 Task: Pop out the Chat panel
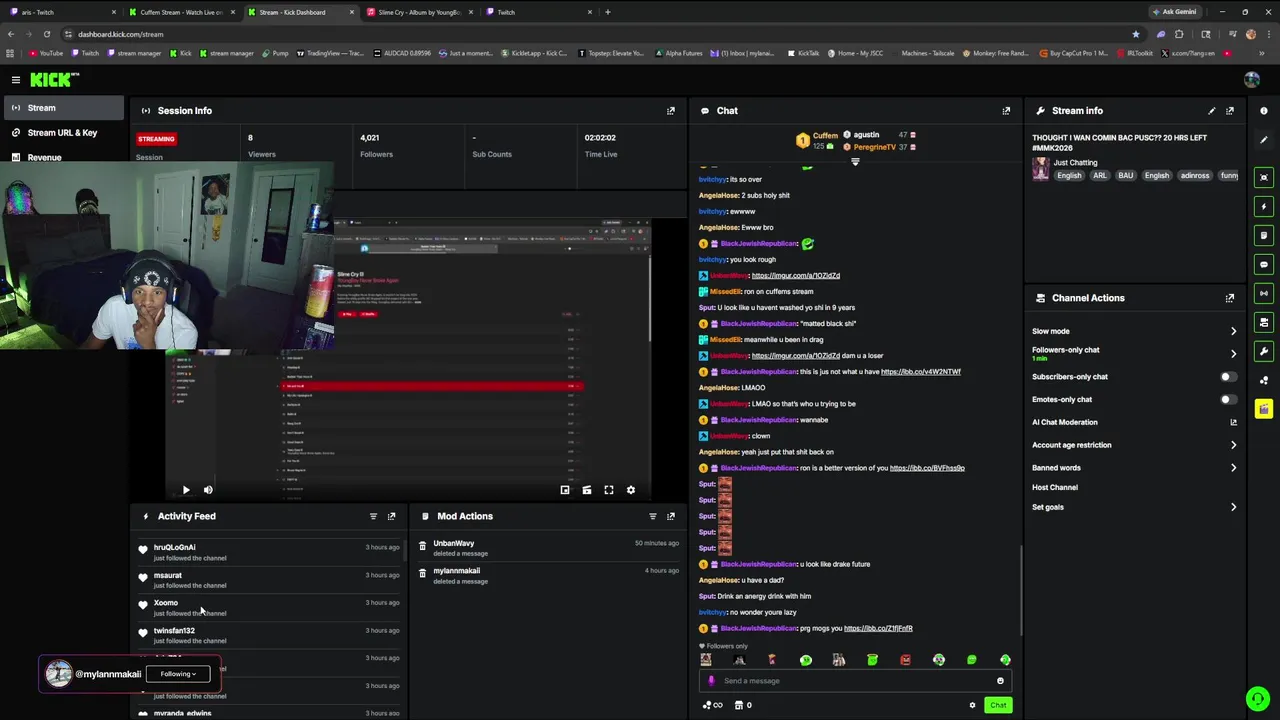(1006, 111)
